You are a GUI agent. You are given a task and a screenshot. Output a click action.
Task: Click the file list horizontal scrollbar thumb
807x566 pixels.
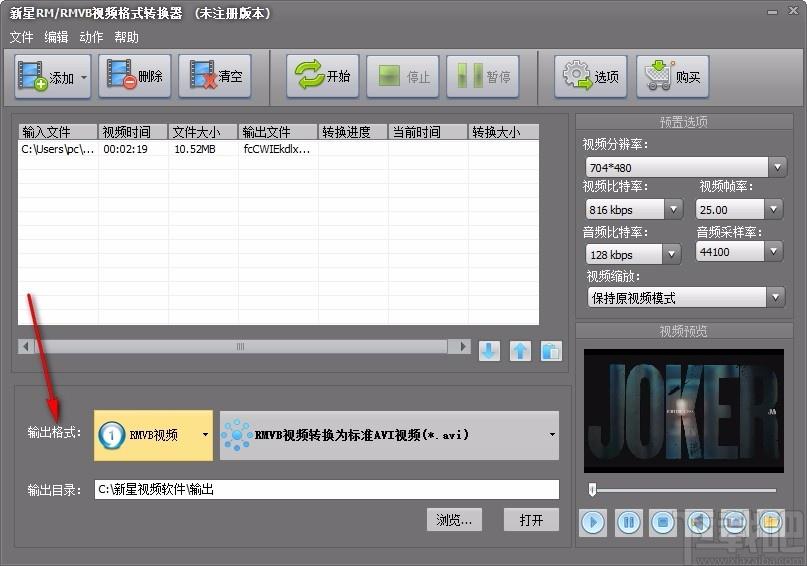click(241, 346)
